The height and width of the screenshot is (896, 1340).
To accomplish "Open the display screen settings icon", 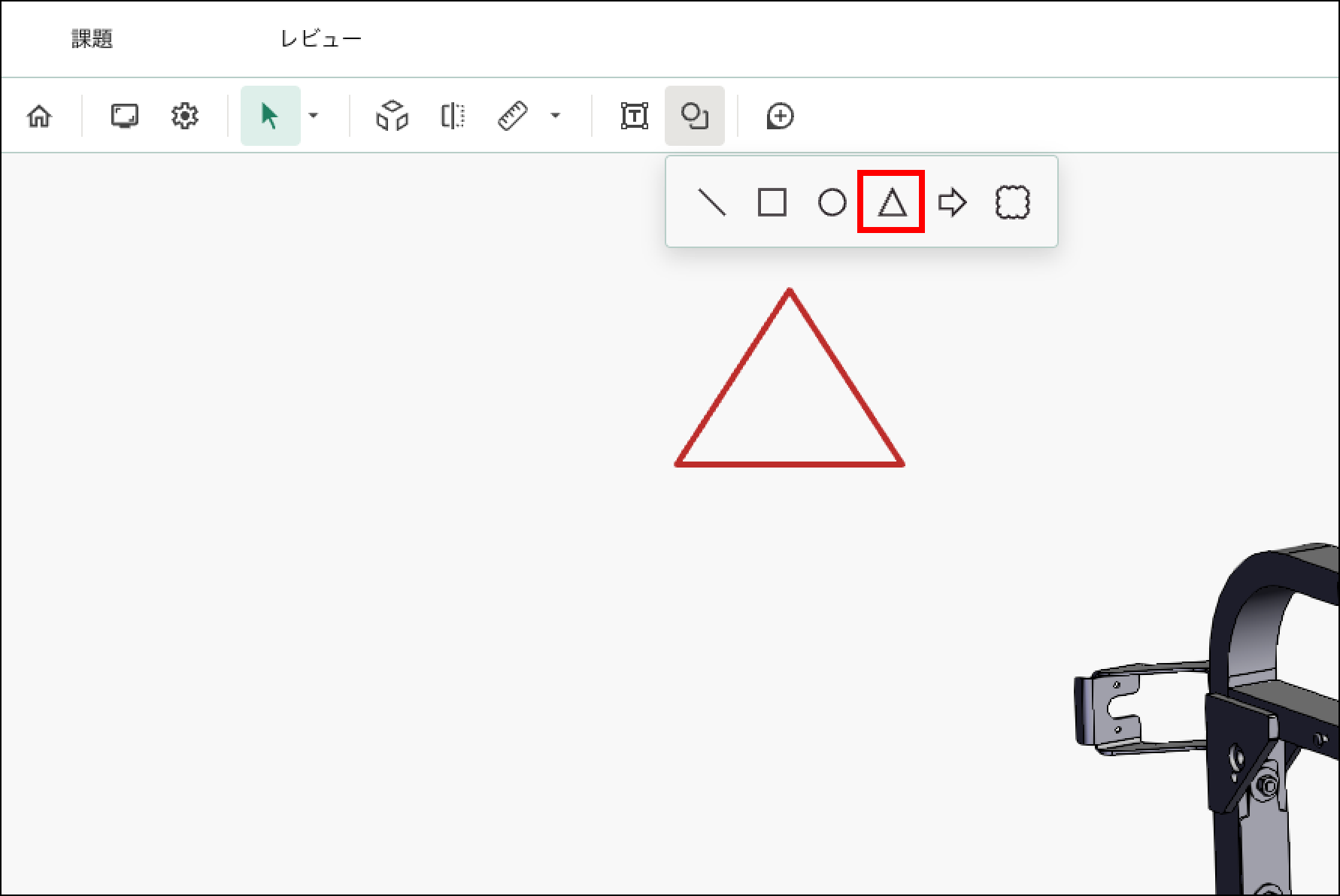I will (124, 117).
